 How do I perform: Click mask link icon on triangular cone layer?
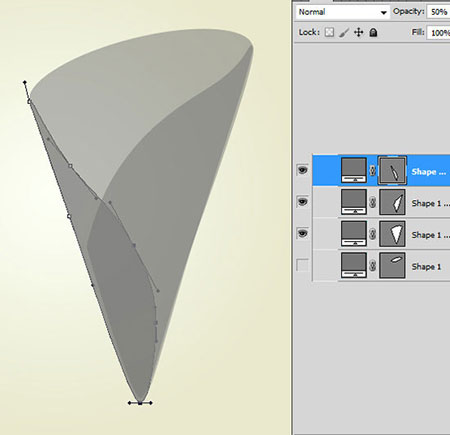(373, 234)
